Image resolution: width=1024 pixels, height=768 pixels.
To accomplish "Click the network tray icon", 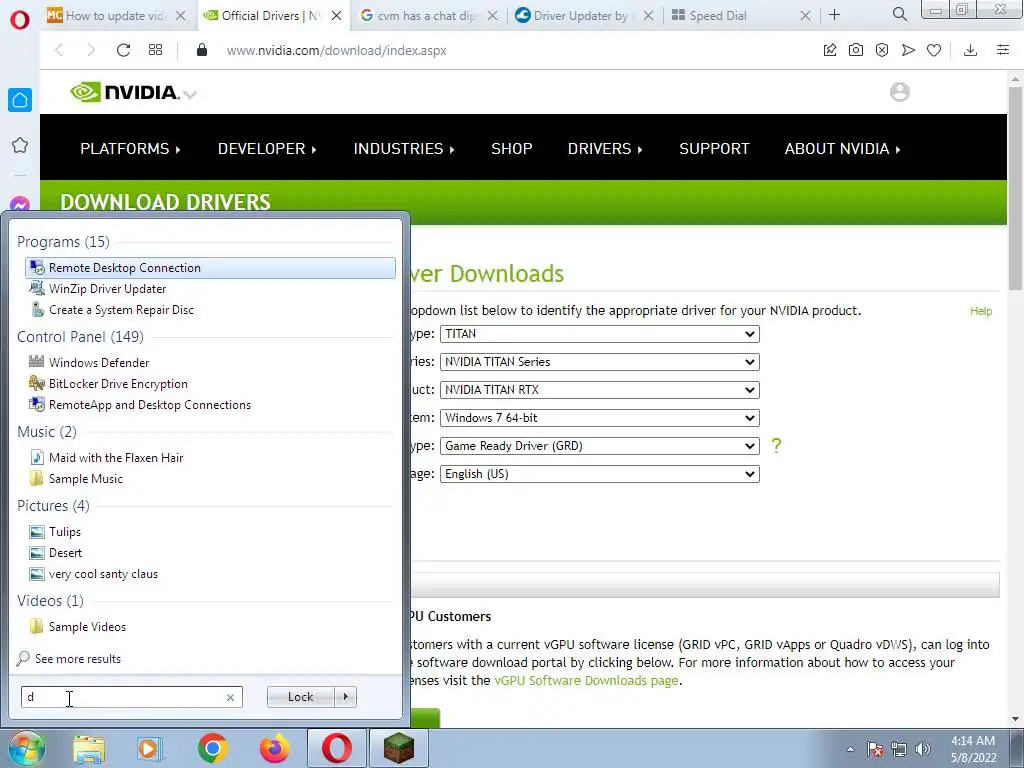I will point(899,749).
